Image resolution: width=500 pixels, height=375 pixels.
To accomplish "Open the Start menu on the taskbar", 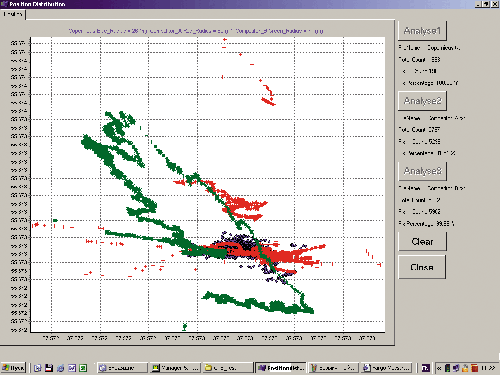I will (13, 368).
